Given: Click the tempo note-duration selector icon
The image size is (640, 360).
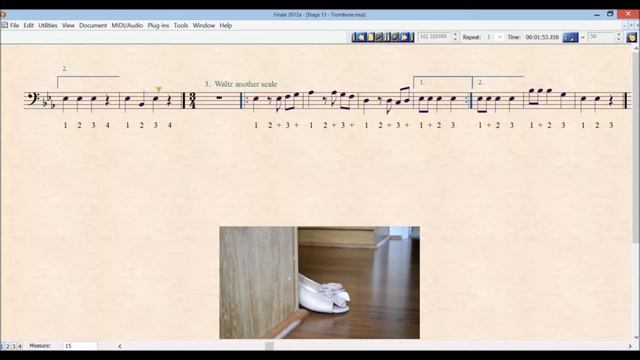Looking at the screenshot, I should tap(571, 37).
